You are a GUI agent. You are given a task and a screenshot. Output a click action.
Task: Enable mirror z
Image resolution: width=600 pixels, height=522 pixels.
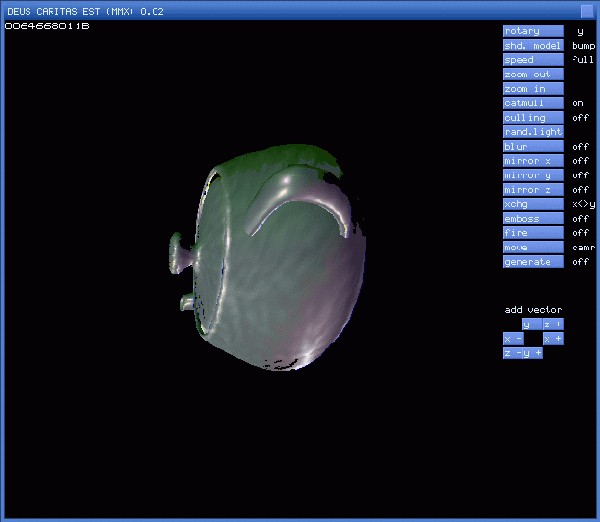(x=533, y=190)
